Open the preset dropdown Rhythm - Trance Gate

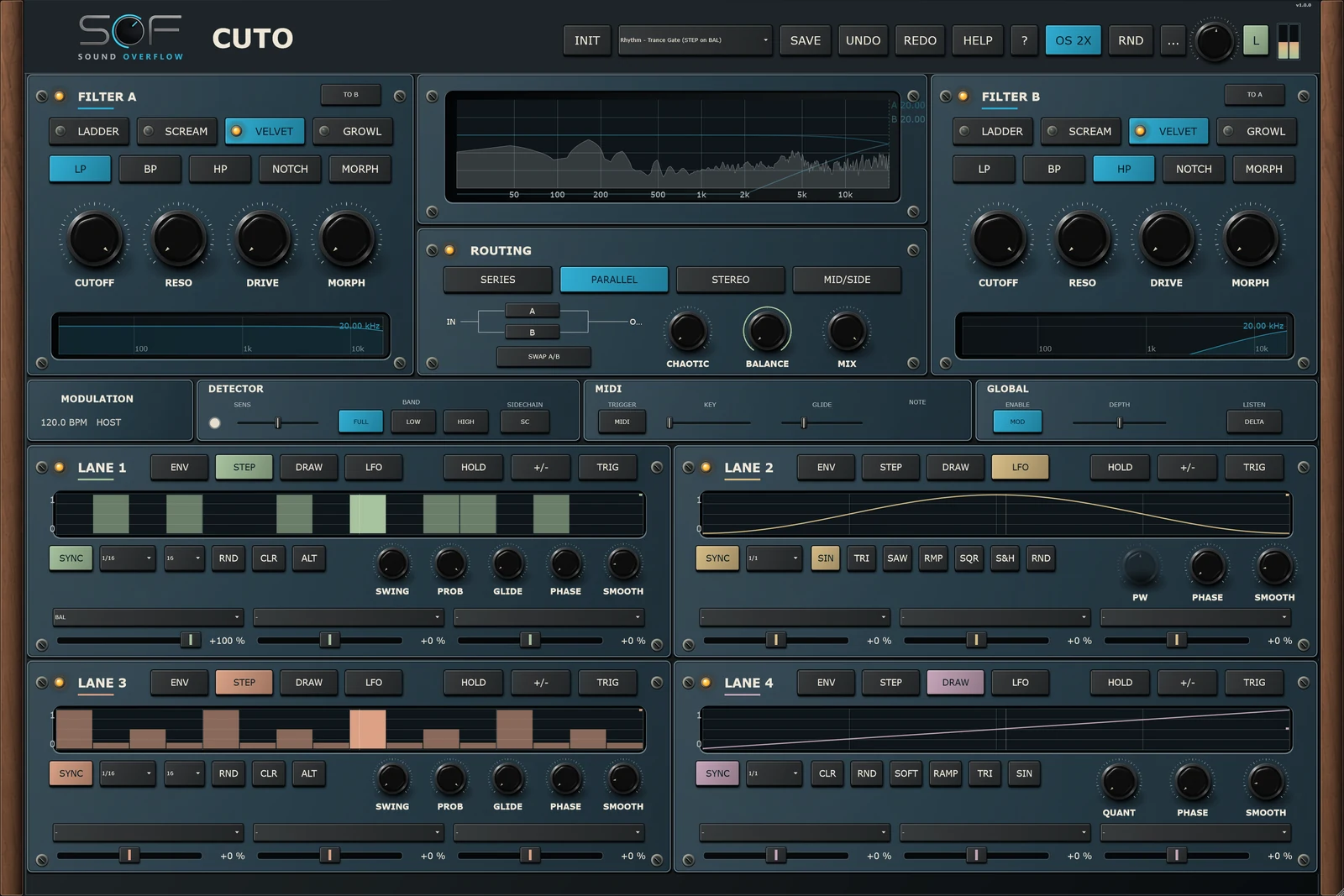695,40
